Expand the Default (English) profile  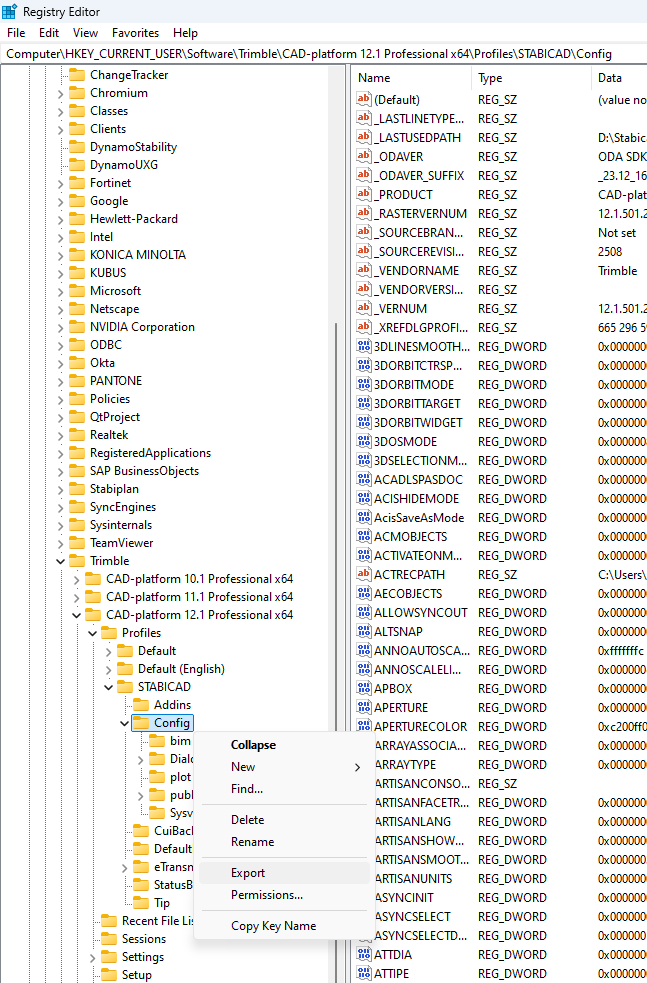tap(108, 670)
